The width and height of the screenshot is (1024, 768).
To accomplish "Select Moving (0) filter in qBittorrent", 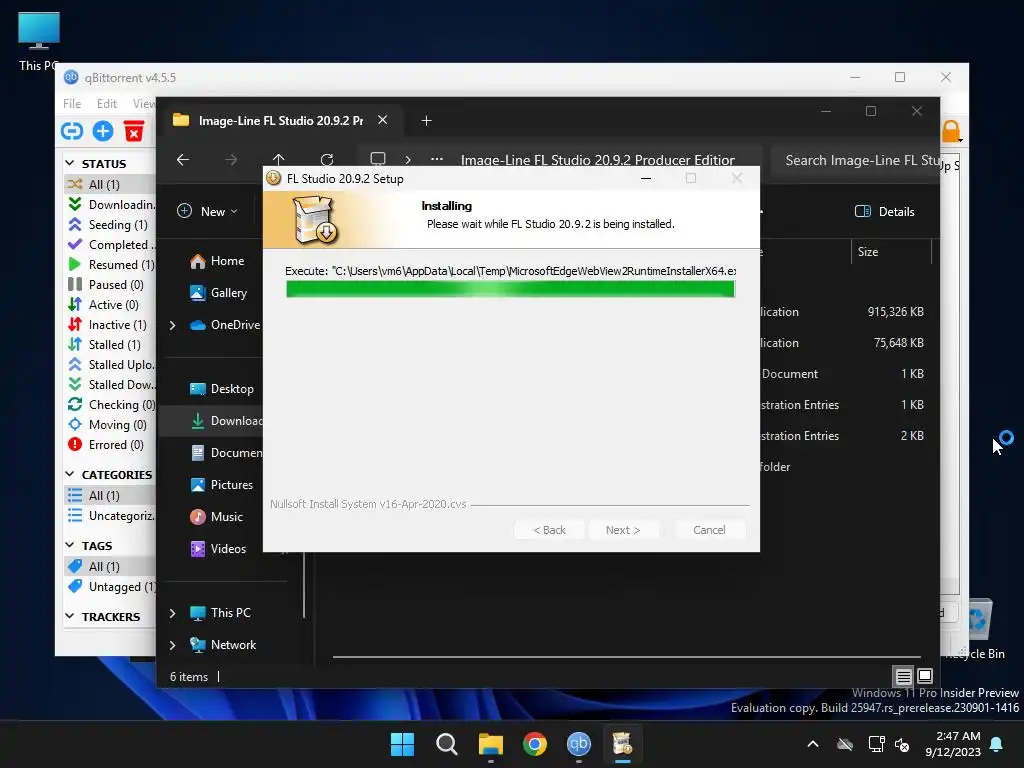I will (110, 425).
